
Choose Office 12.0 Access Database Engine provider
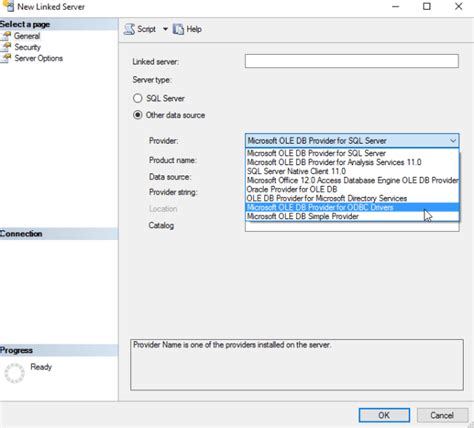point(352,180)
